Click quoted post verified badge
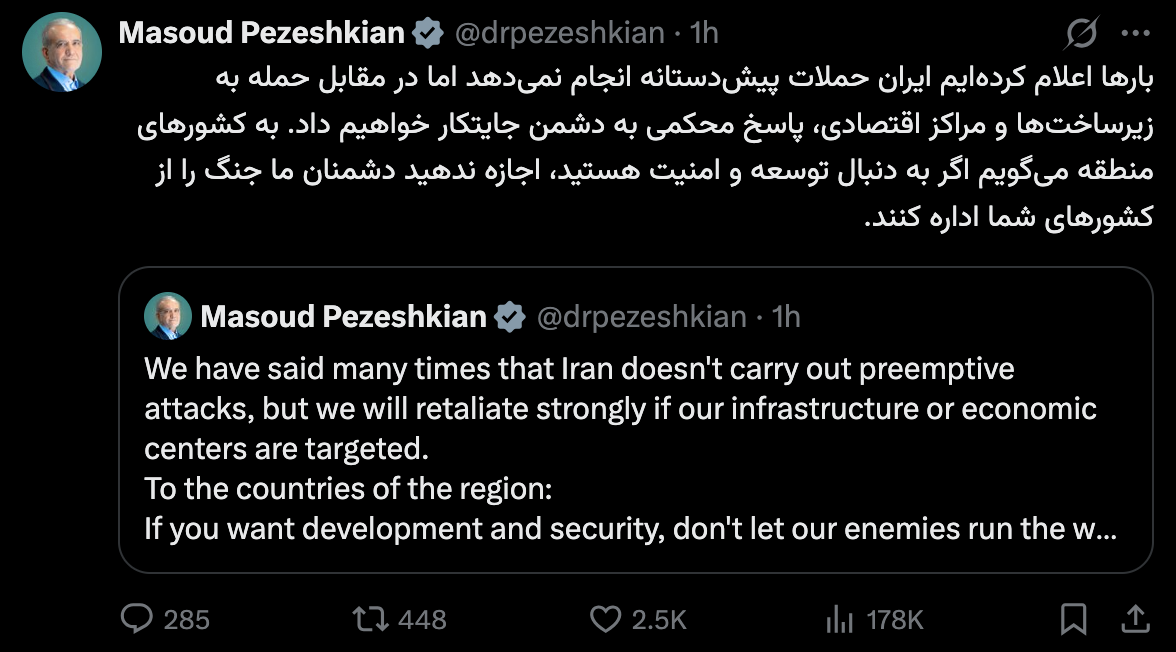Screen dimensions: 1176x652 click(511, 318)
